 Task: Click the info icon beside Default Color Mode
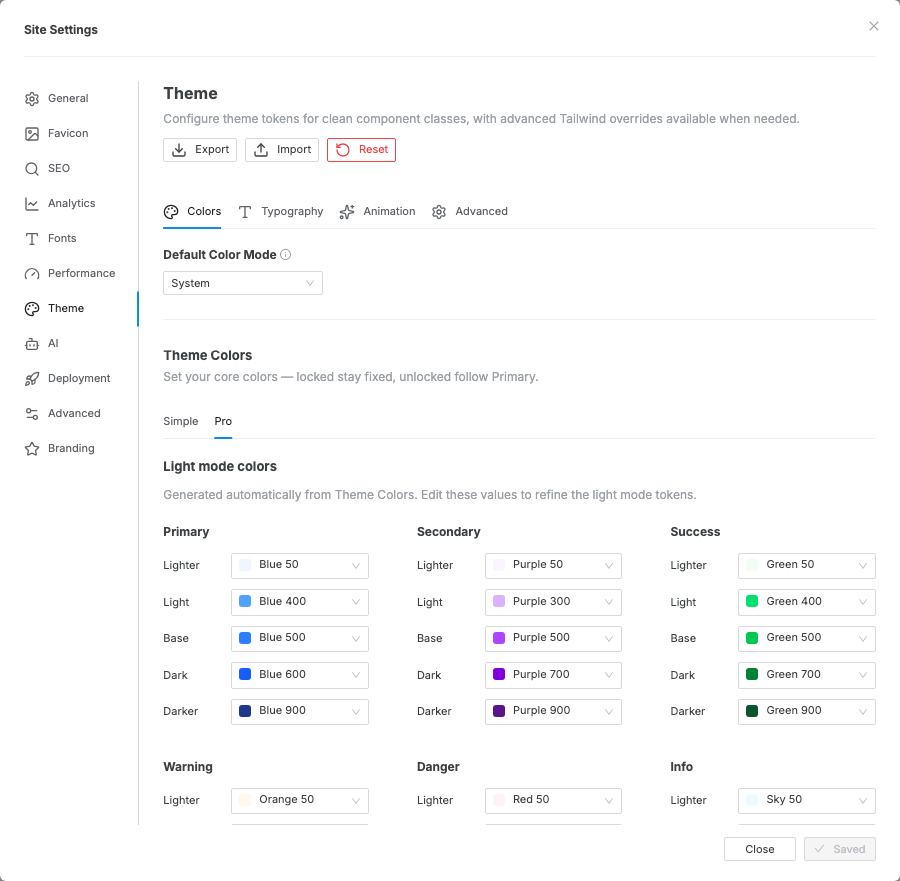click(285, 254)
